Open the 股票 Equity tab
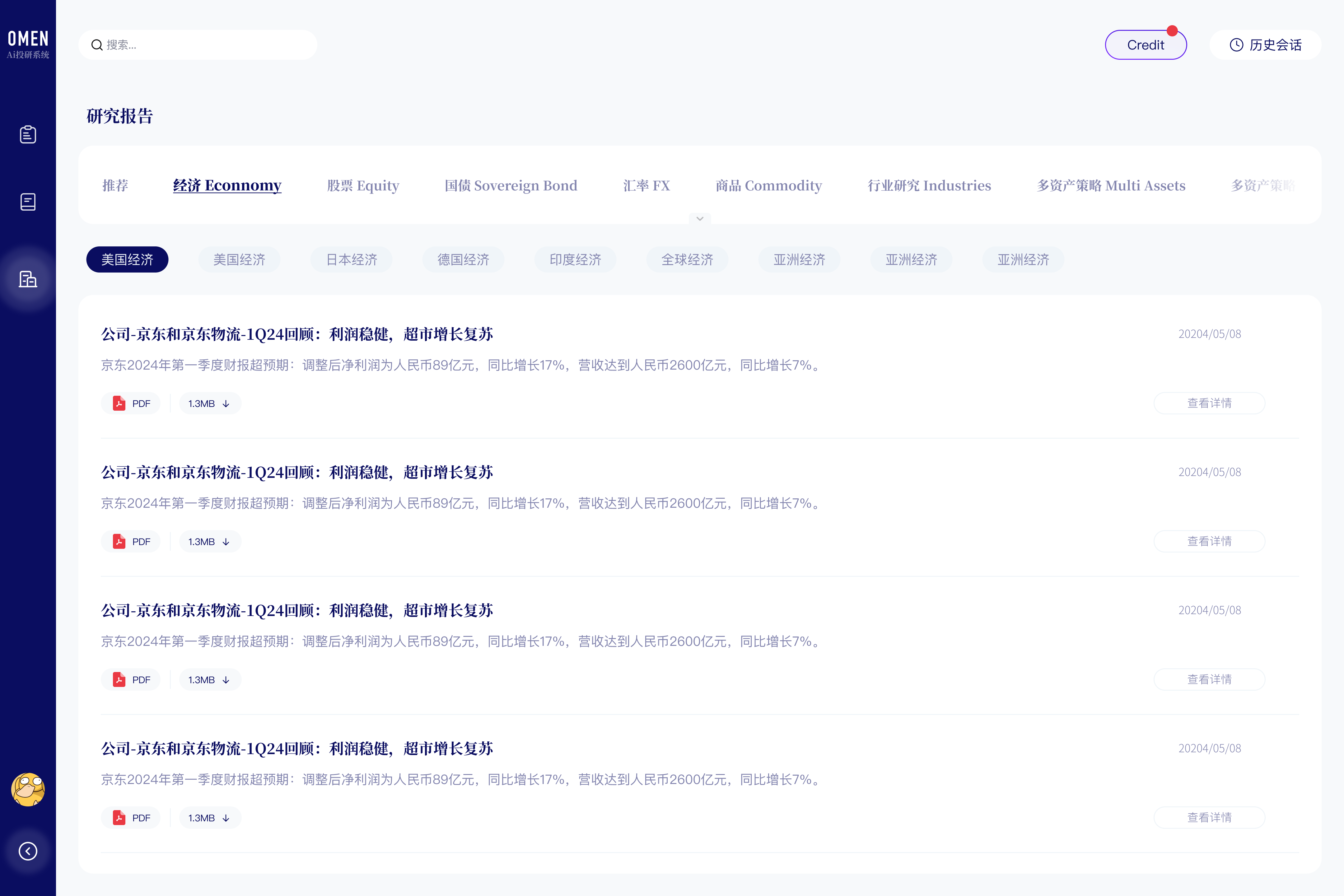The image size is (1344, 896). [x=363, y=185]
